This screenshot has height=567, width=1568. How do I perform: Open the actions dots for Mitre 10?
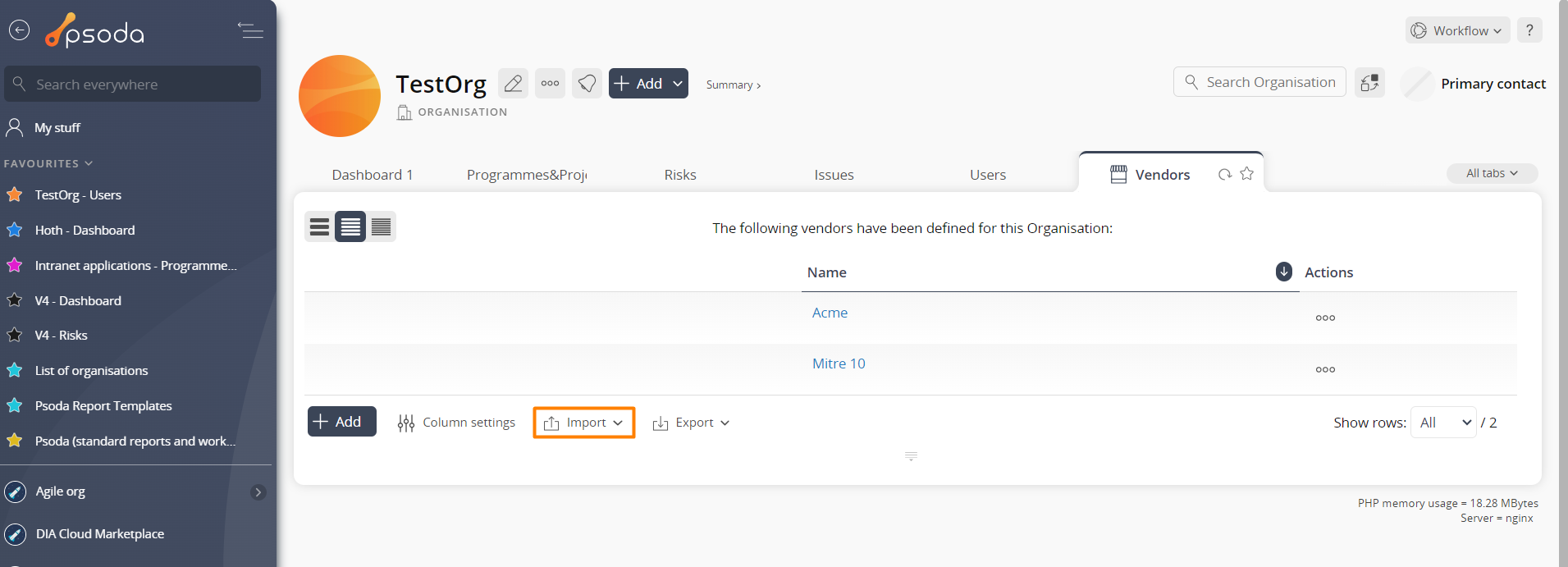coord(1325,369)
